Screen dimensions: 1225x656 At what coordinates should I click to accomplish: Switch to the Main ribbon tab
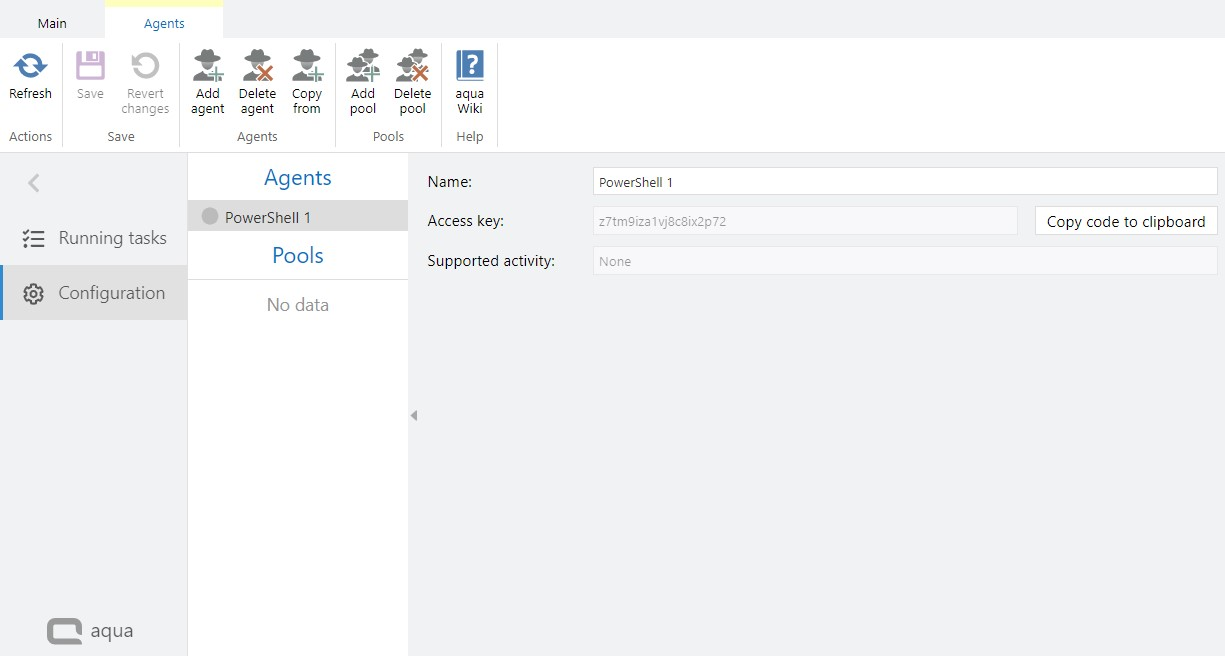(52, 23)
